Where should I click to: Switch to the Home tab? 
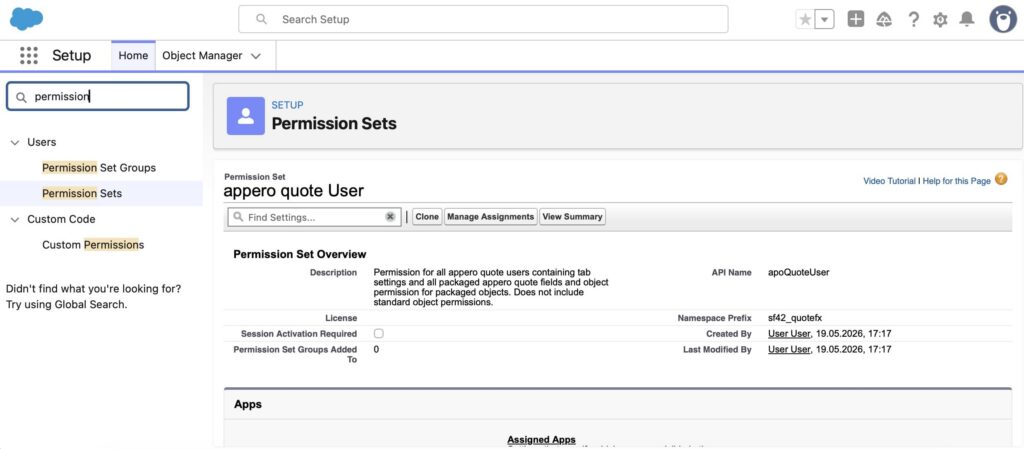(x=133, y=55)
